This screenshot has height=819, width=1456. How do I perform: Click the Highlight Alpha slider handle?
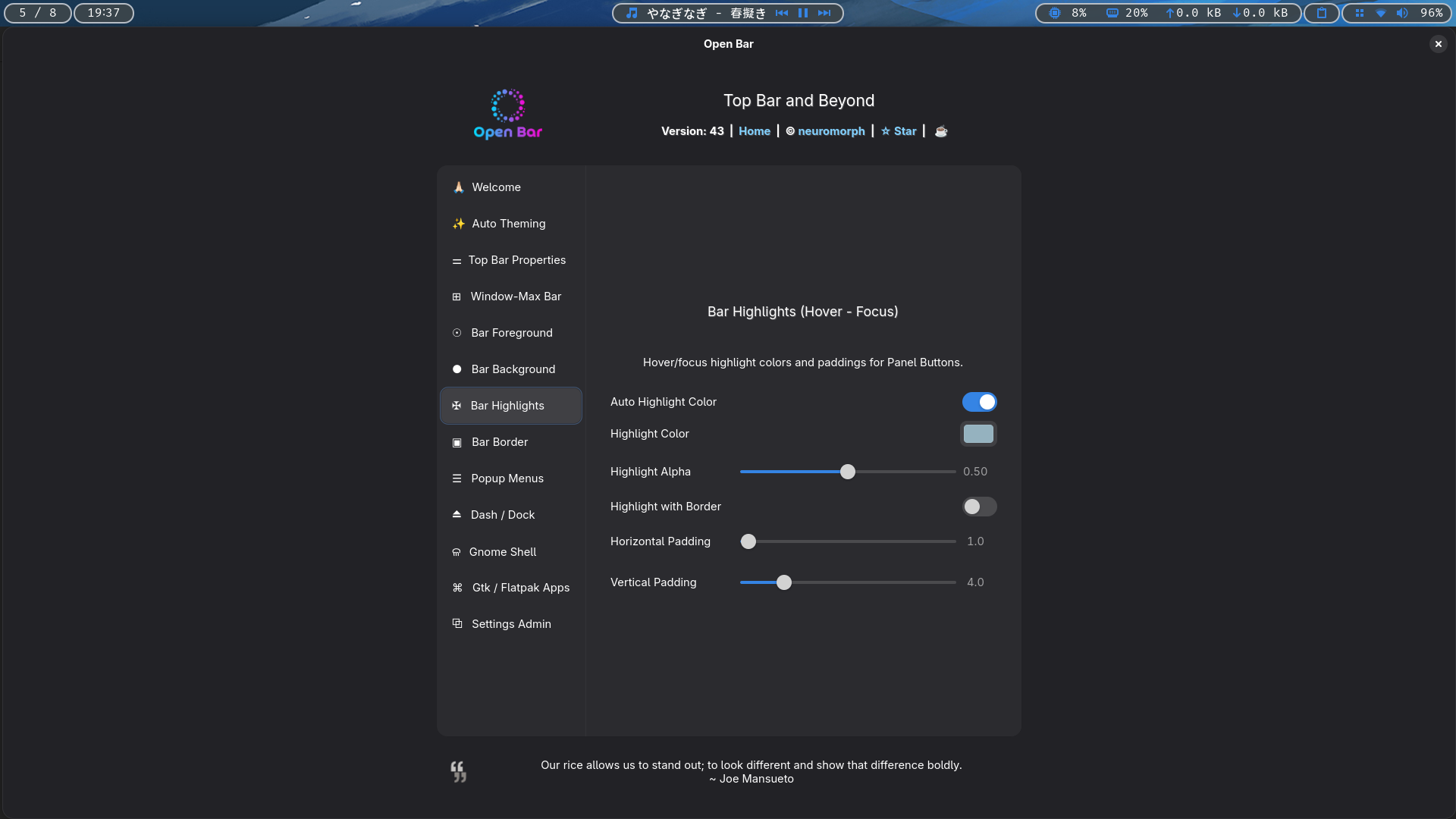848,472
